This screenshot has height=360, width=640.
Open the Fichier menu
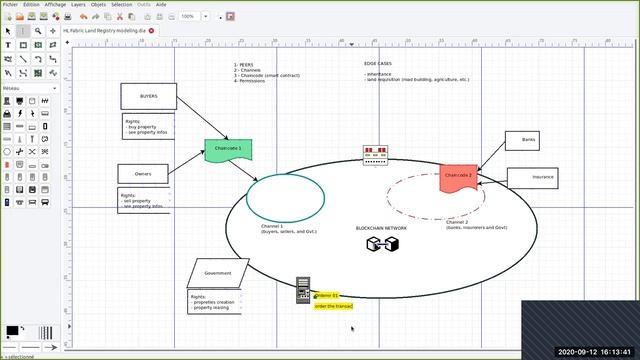10,4
